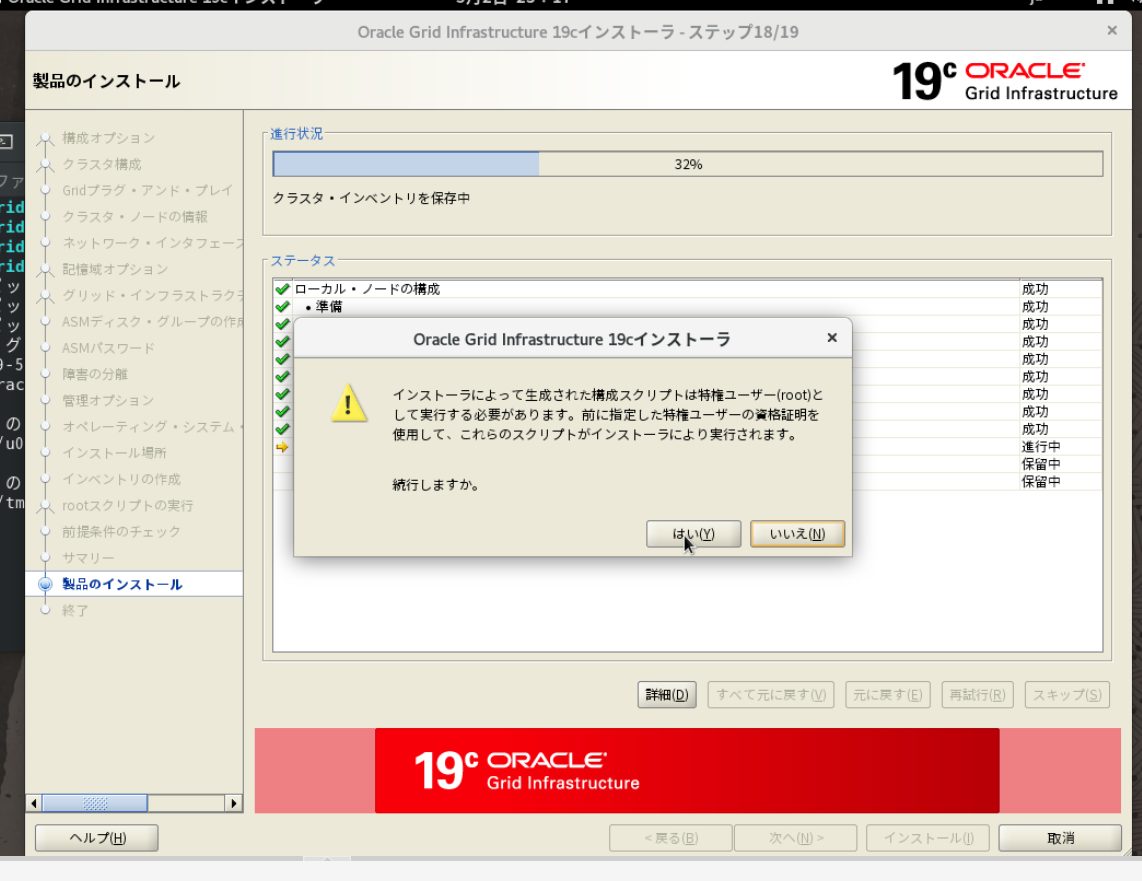Close the Oracle installer confirmation dialog
Image resolution: width=1142 pixels, height=881 pixels.
coord(832,338)
